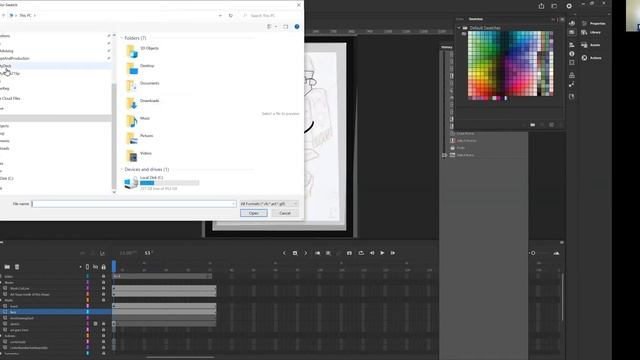Switch to the Swatches tab
This screenshot has height=360, width=640.
(x=476, y=19)
